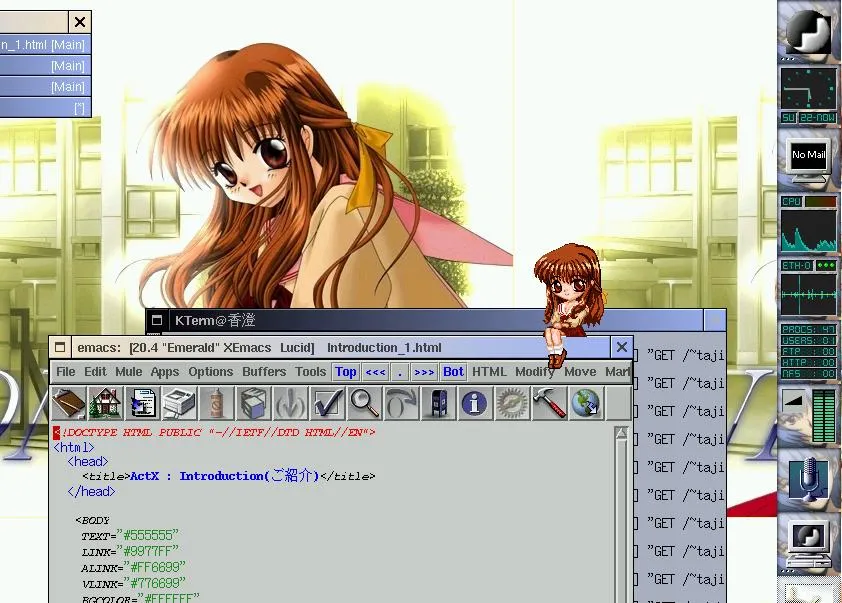Open the File menu in XEmacs
This screenshot has width=842, height=603.
pyautogui.click(x=66, y=372)
